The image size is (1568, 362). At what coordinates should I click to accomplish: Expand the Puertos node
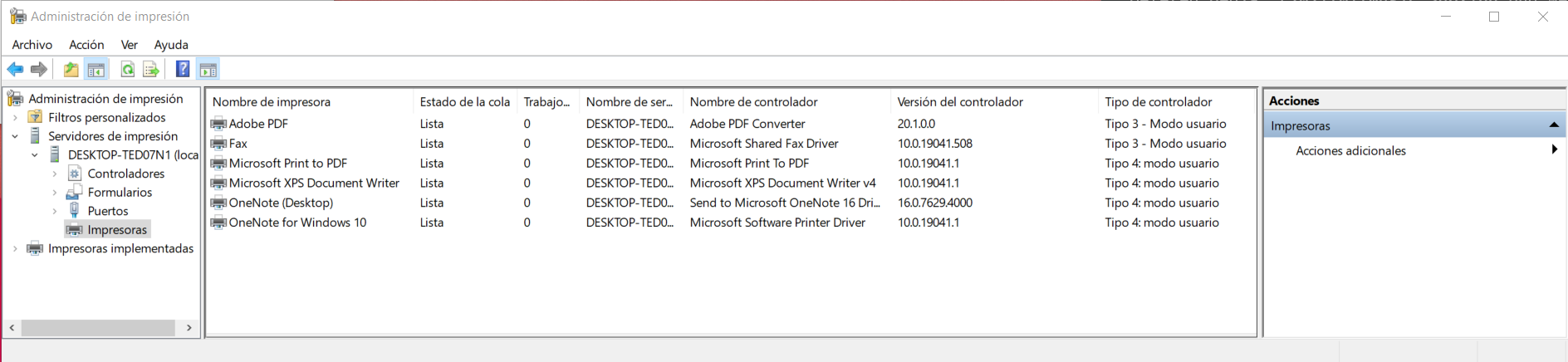click(55, 211)
